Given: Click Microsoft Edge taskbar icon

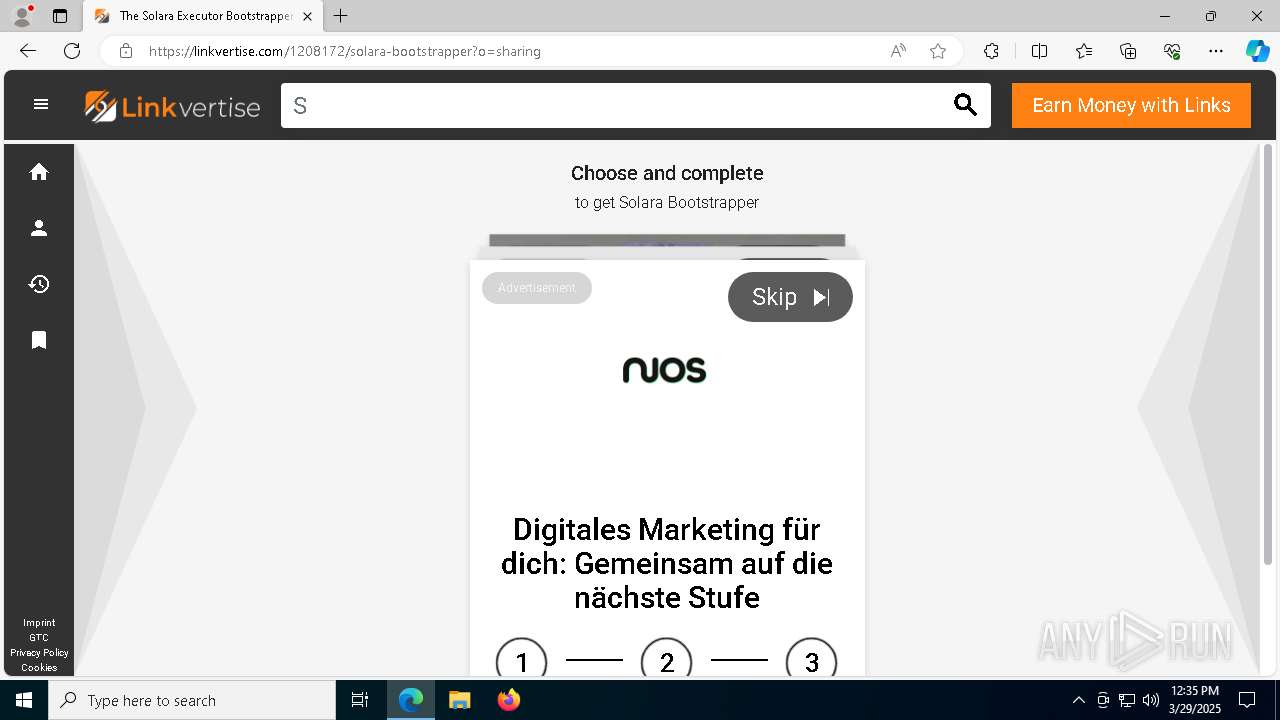Looking at the screenshot, I should click(411, 700).
